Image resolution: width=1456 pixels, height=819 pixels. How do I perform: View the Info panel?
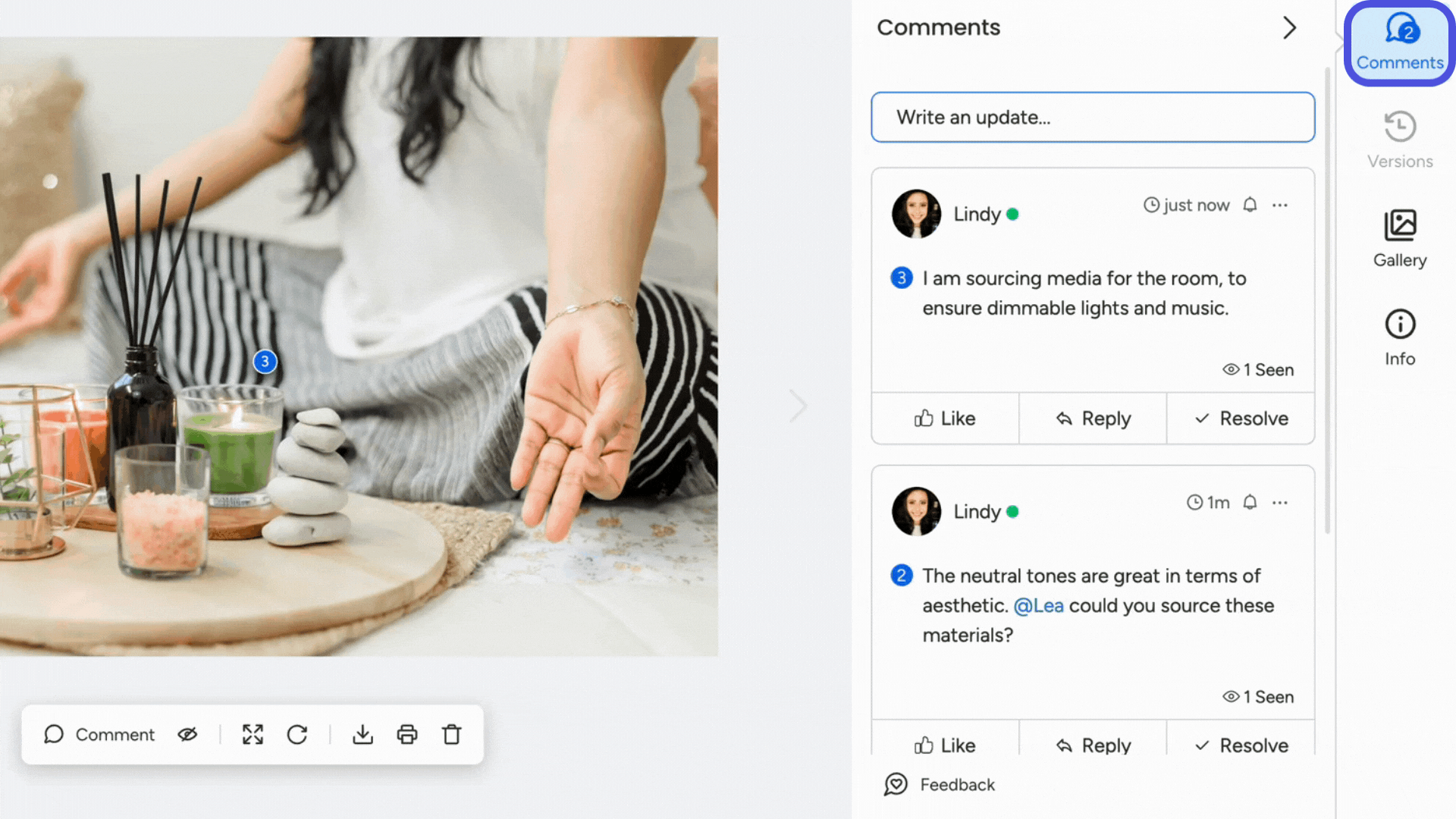(1400, 336)
